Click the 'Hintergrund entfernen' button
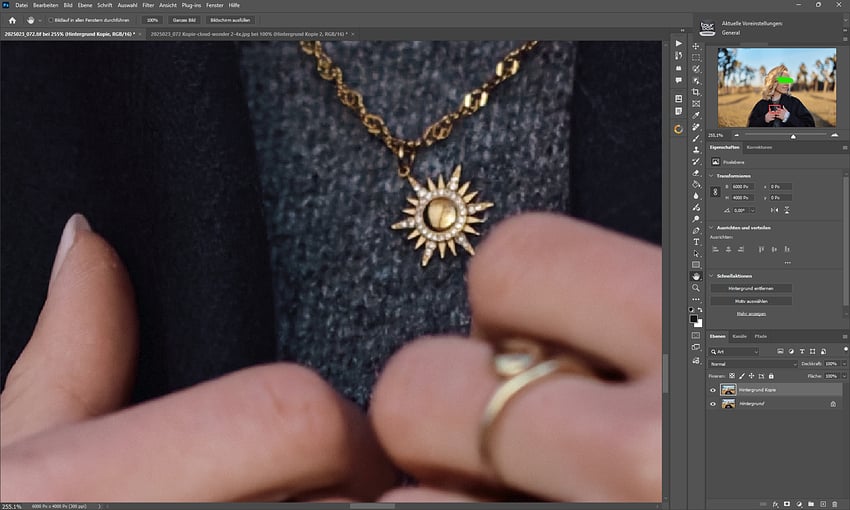Image resolution: width=850 pixels, height=510 pixels. (x=750, y=288)
